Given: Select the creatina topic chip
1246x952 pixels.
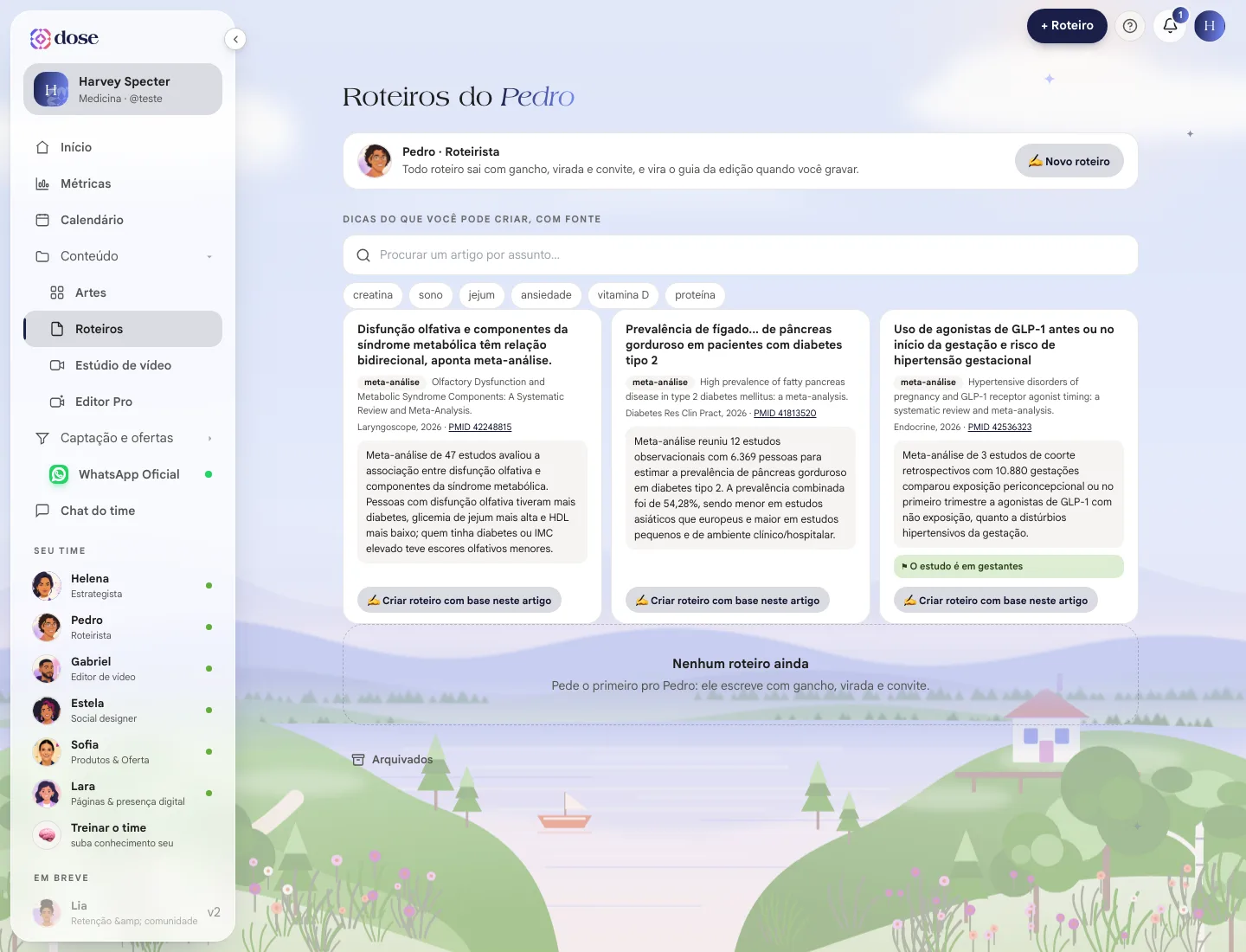Looking at the screenshot, I should click(373, 295).
